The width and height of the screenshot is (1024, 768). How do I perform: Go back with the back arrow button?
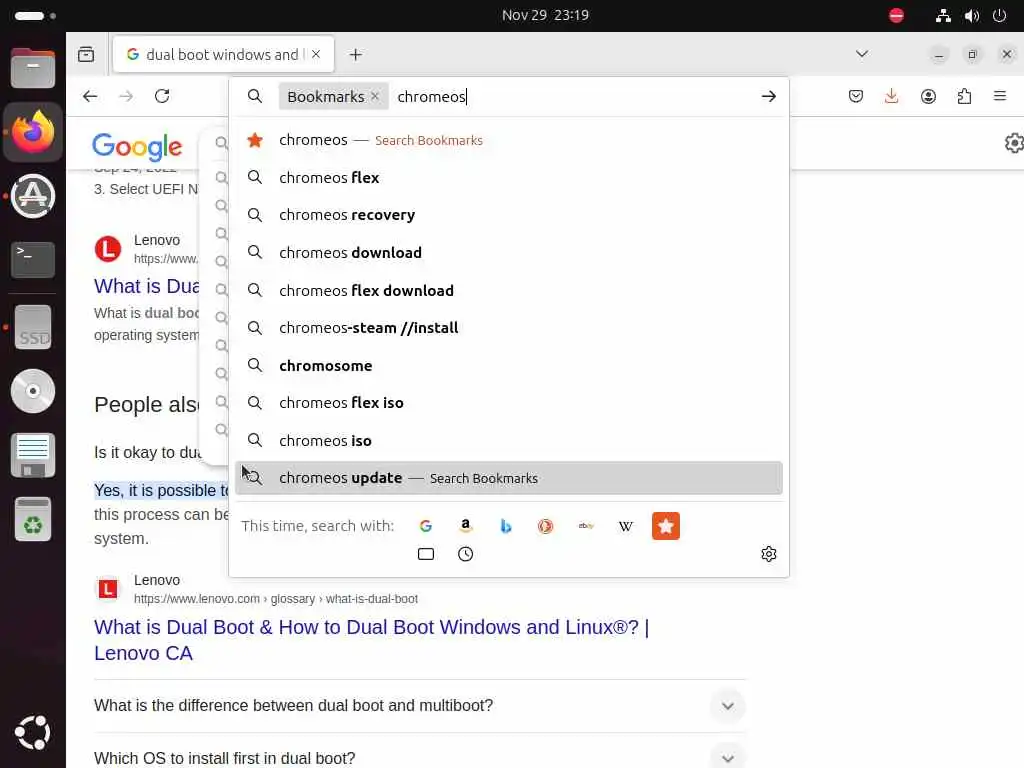tap(90, 97)
